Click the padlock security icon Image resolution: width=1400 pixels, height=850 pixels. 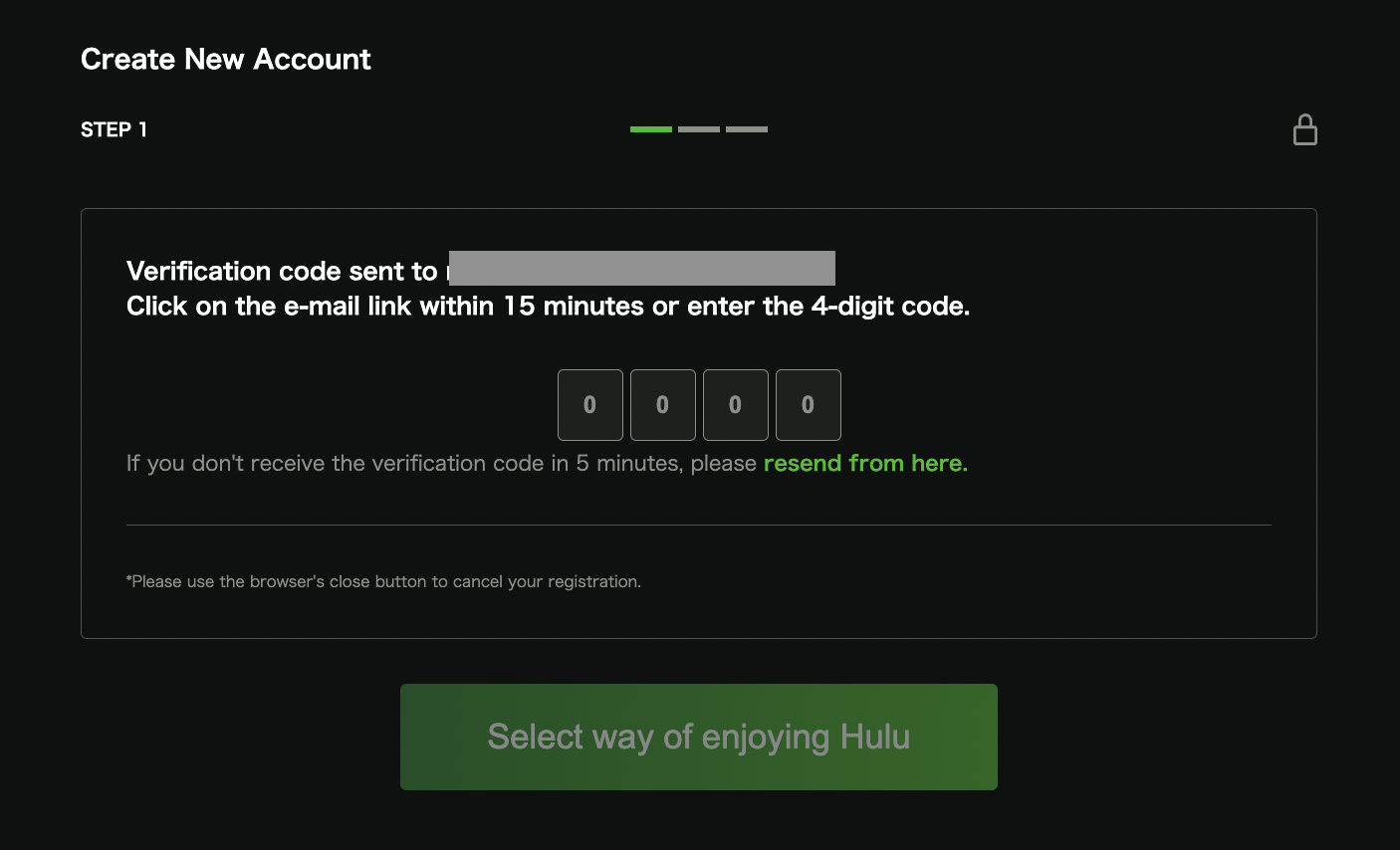(1304, 129)
